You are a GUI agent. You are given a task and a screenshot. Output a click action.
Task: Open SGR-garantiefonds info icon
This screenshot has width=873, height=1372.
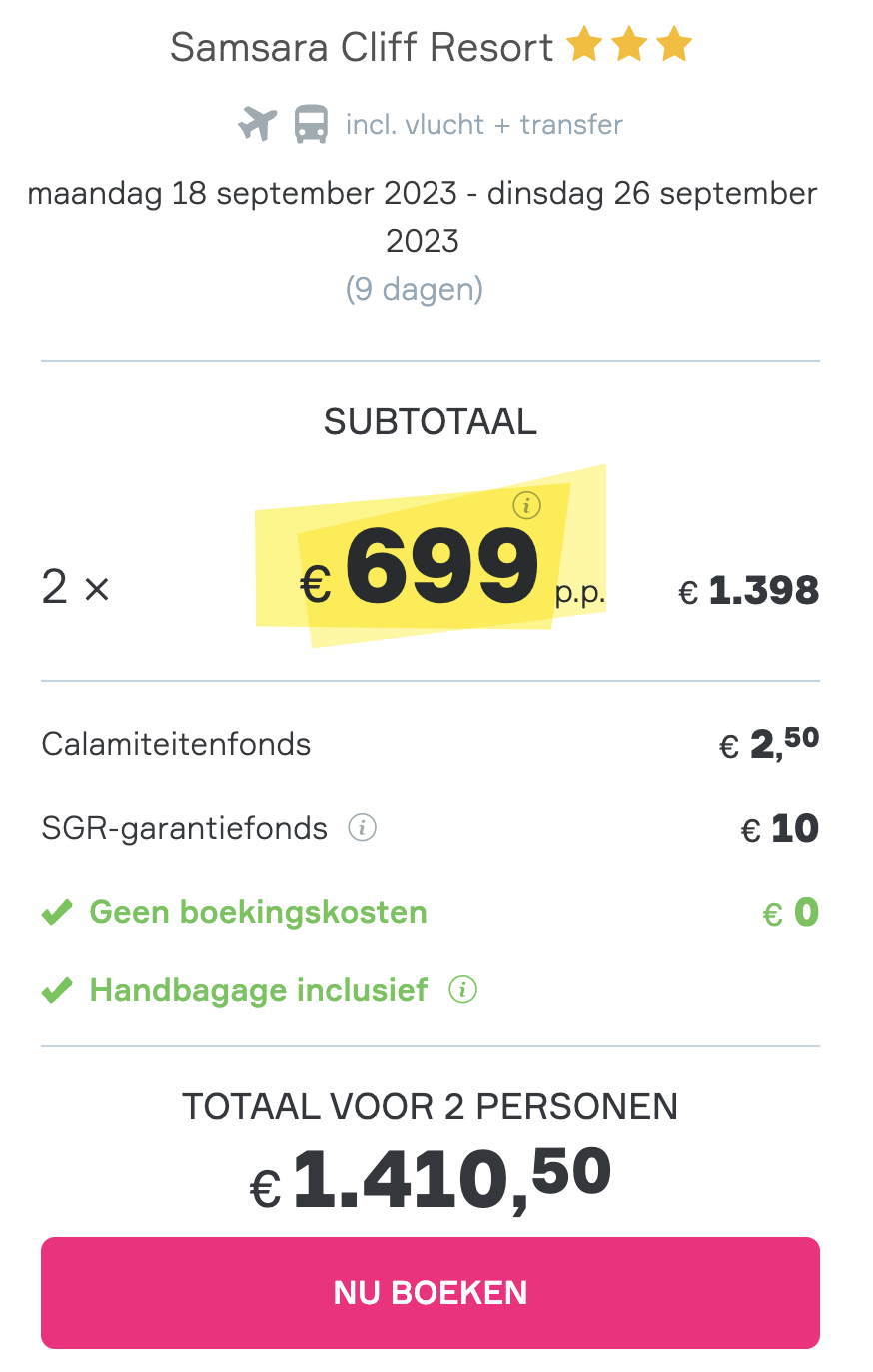[x=362, y=828]
